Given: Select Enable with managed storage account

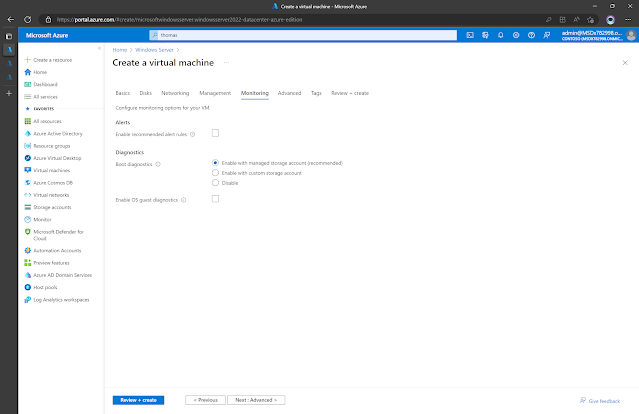Looking at the screenshot, I should 215,163.
